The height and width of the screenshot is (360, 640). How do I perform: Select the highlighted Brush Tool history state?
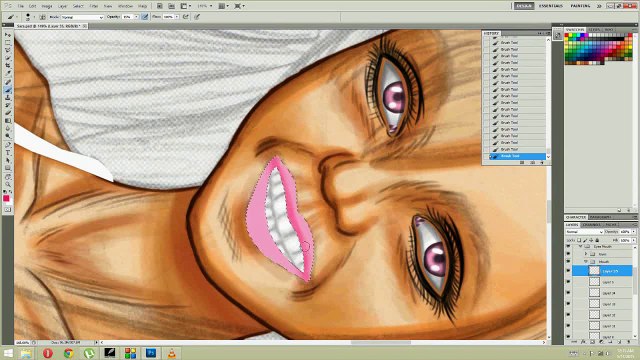(x=518, y=156)
